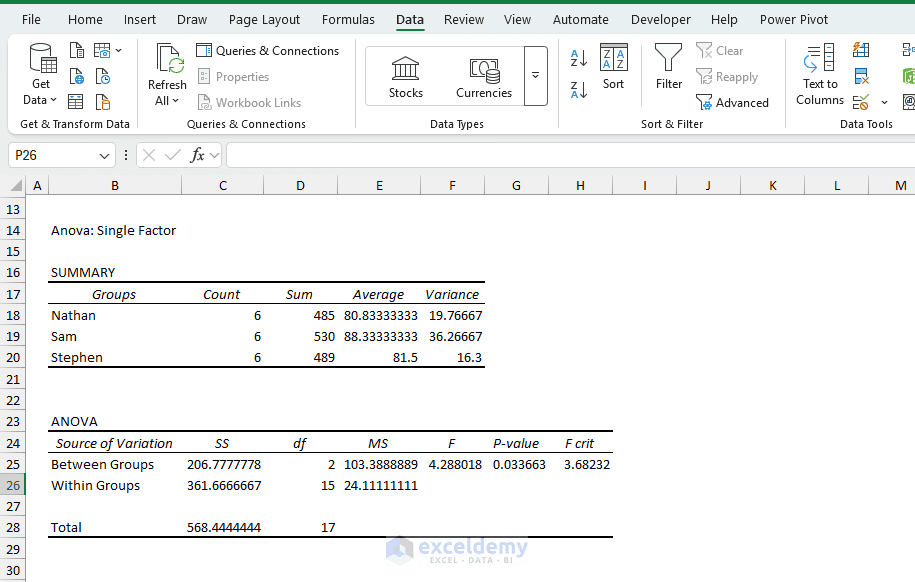The image size is (915, 582).
Task: Click the Select All corner triangle
Action: click(x=16, y=186)
